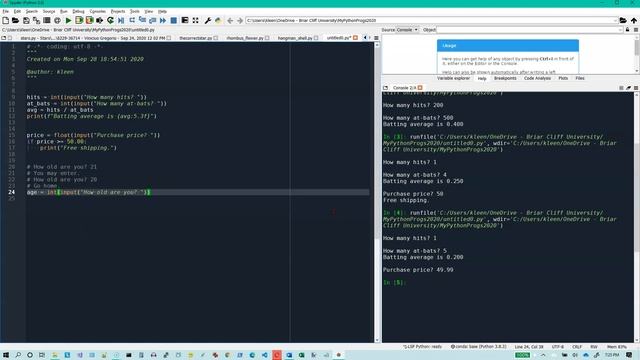
Task: Open working directory path dropdown arrow
Action: point(615,20)
